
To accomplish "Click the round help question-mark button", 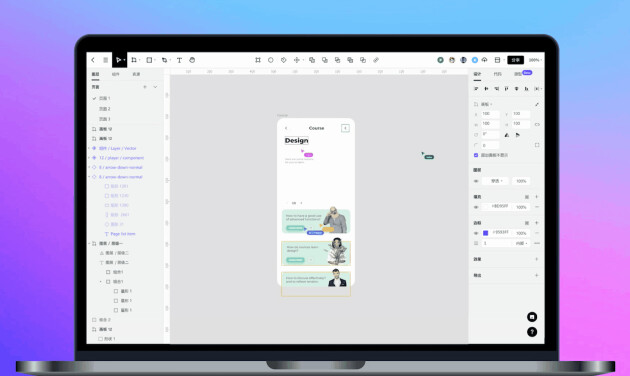I will coord(532,332).
